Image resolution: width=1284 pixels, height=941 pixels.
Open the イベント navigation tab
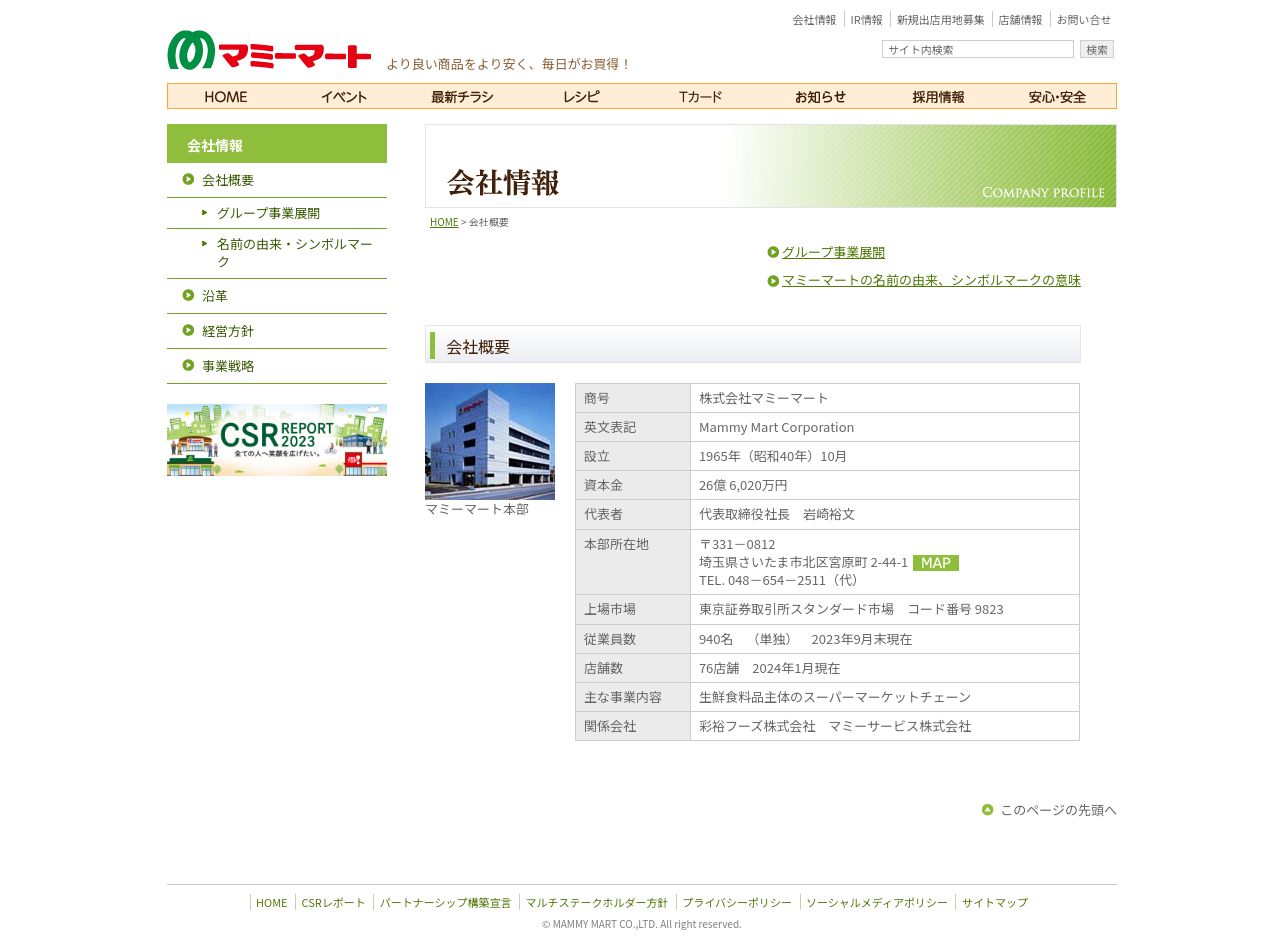pos(344,96)
